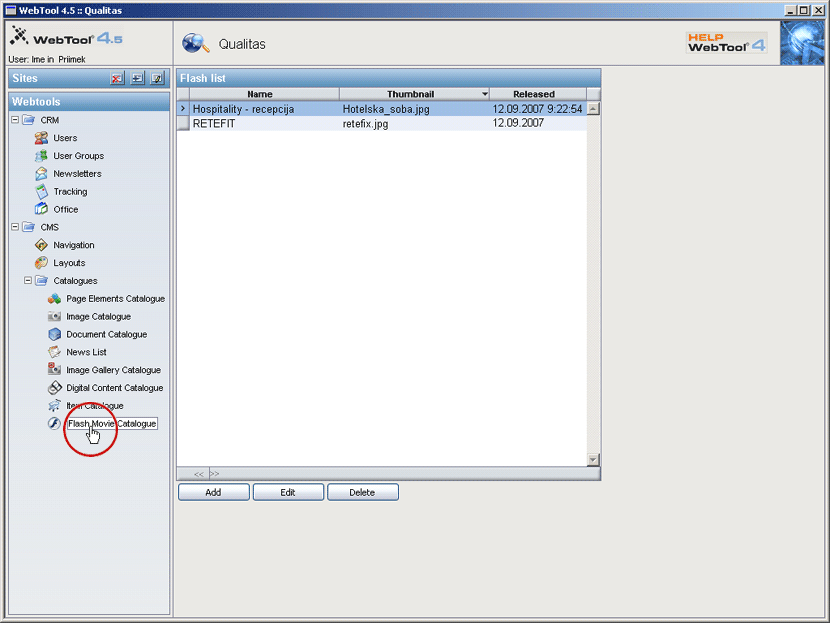Open News List in the tree
Screen dimensions: 830x623
pos(86,352)
